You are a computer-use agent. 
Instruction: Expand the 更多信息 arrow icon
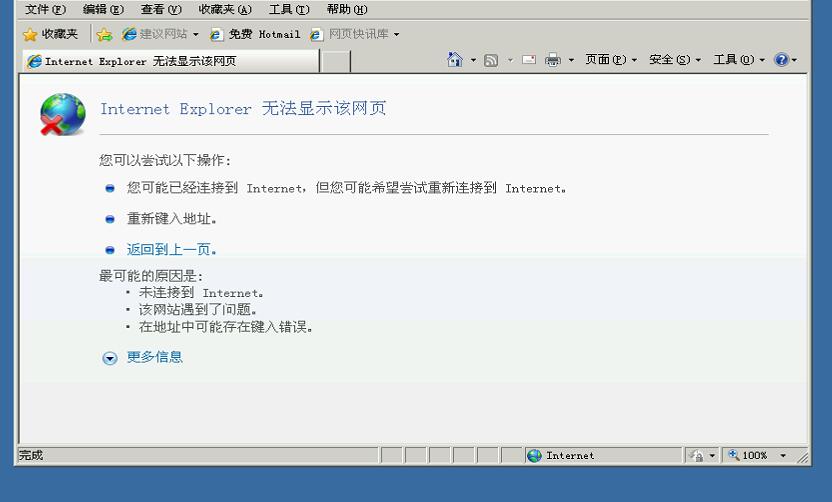110,358
